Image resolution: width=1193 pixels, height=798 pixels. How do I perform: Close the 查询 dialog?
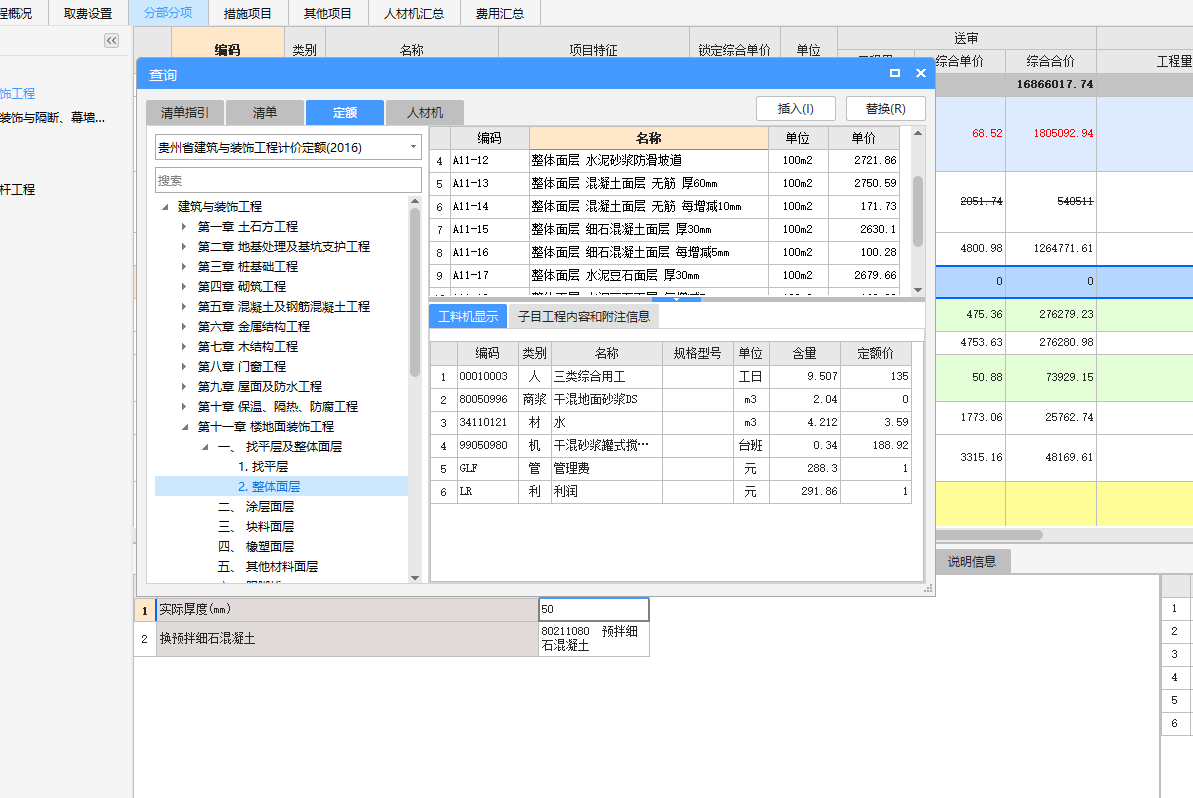click(921, 73)
